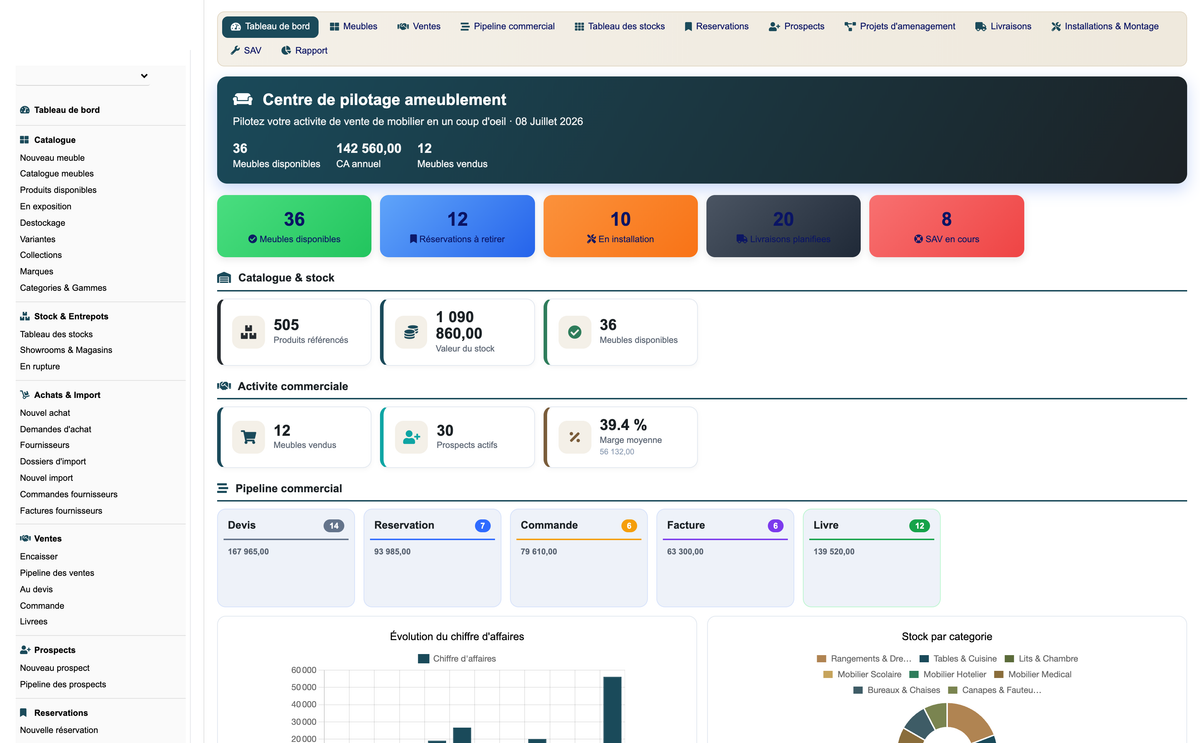
Task: Open Projets d'amenagement tab
Action: pyautogui.click(x=899, y=26)
